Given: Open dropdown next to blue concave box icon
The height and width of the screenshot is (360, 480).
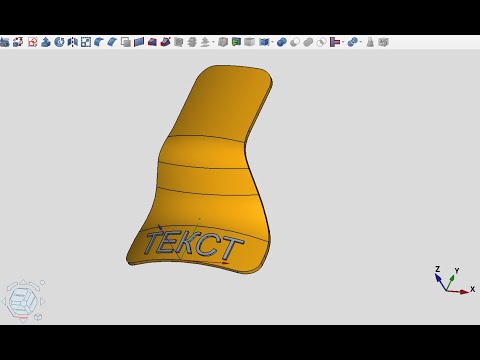Looking at the screenshot, I should click(272, 42).
